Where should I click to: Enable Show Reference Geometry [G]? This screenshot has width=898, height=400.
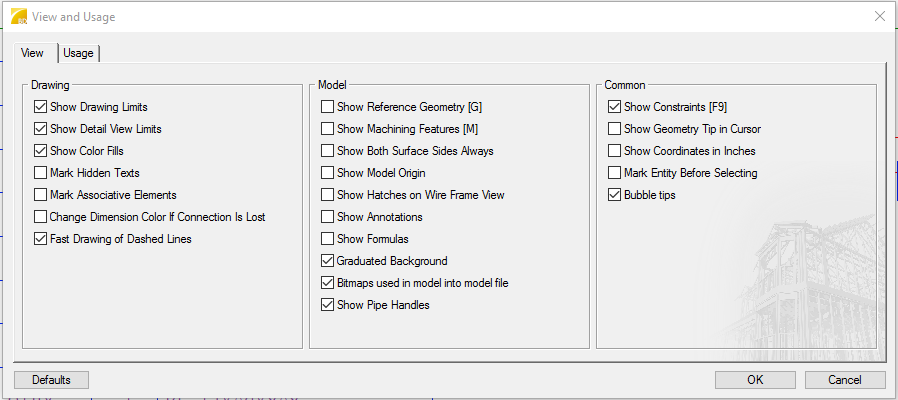(328, 107)
